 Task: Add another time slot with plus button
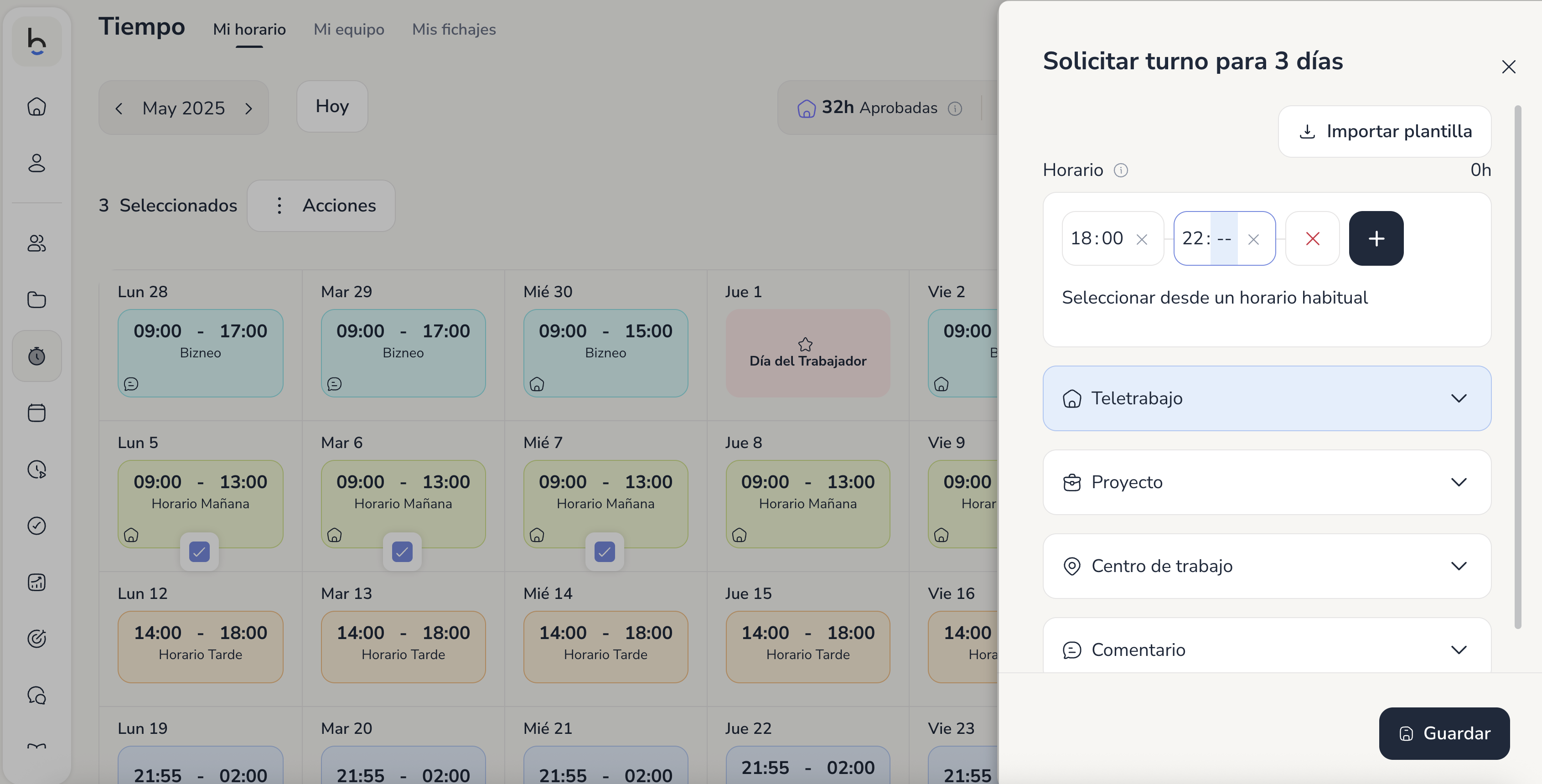(1376, 238)
